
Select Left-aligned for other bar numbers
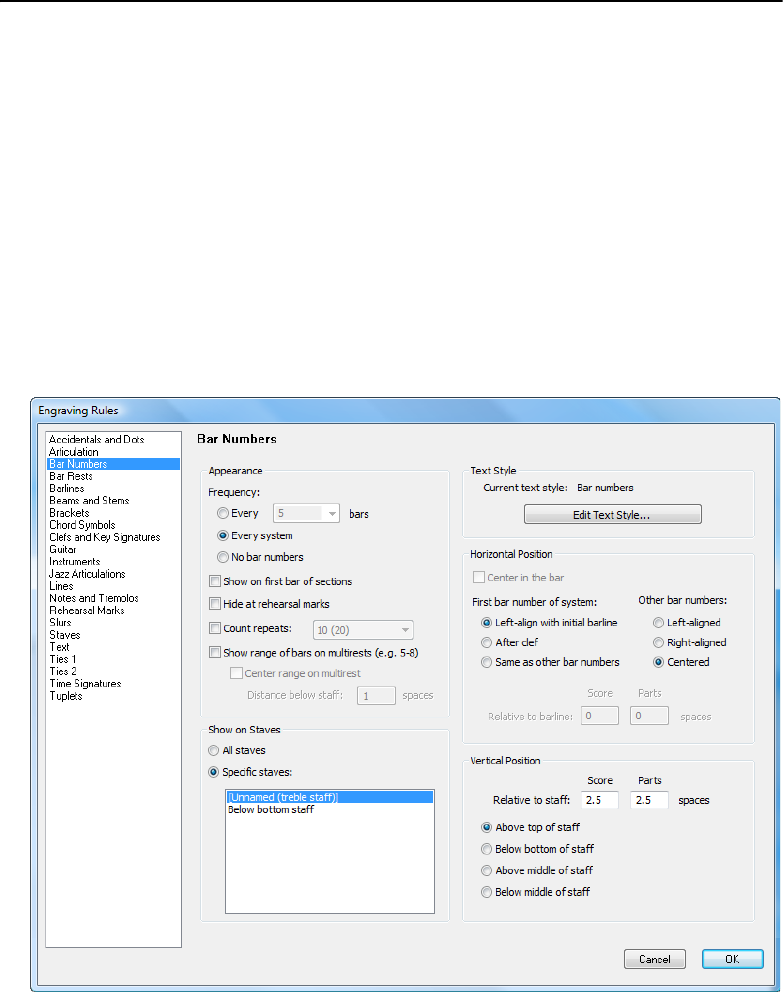658,623
